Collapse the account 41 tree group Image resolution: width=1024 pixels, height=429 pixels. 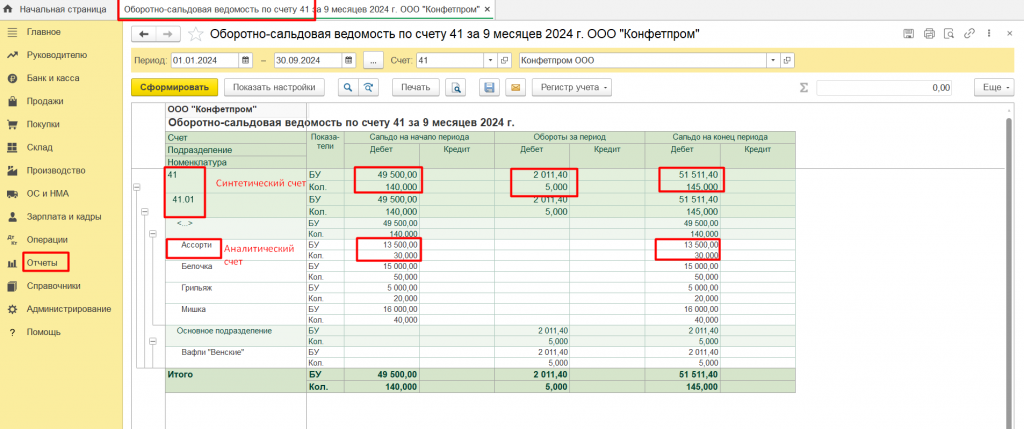coord(138,187)
